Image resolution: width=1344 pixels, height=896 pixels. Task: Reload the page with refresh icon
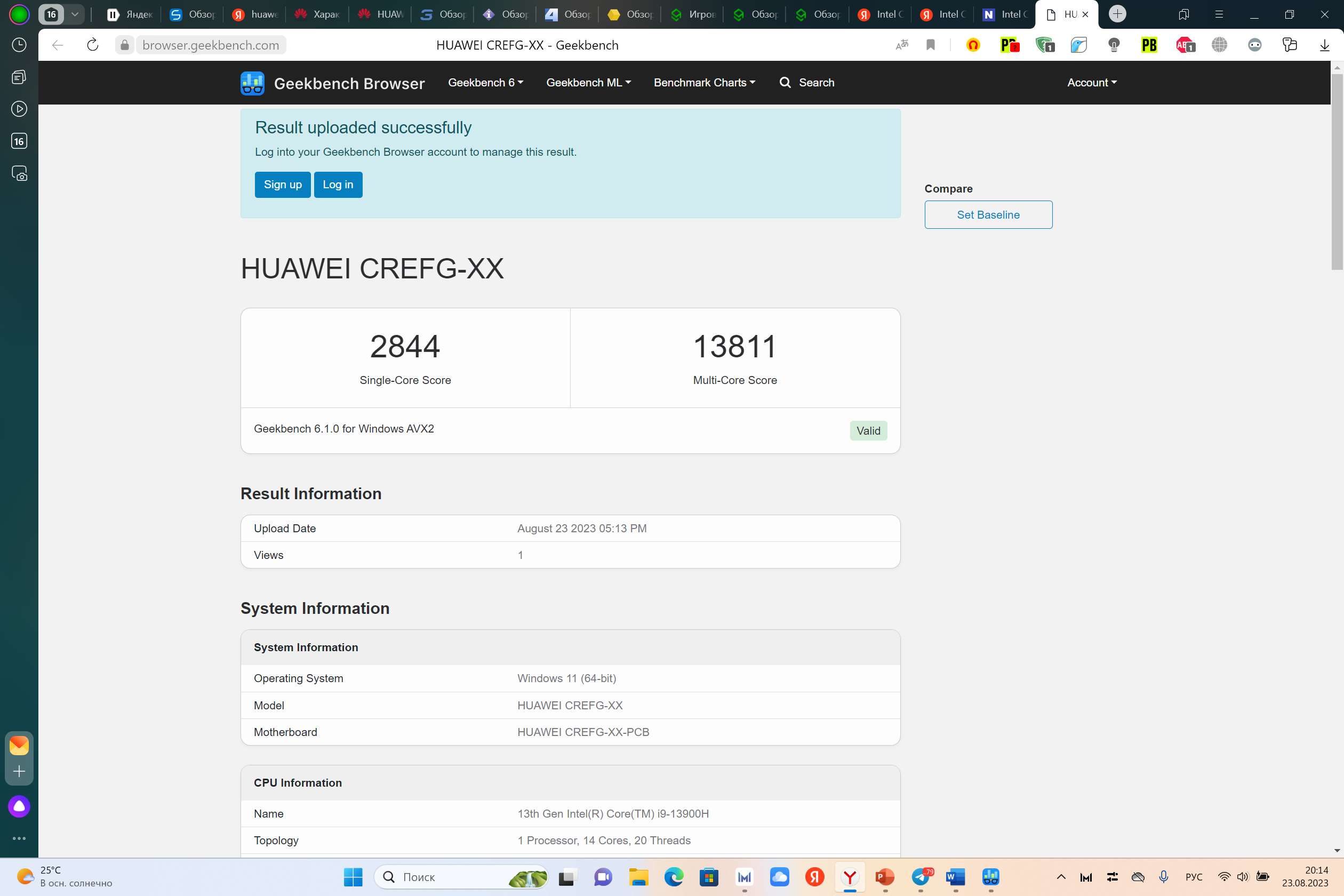93,45
